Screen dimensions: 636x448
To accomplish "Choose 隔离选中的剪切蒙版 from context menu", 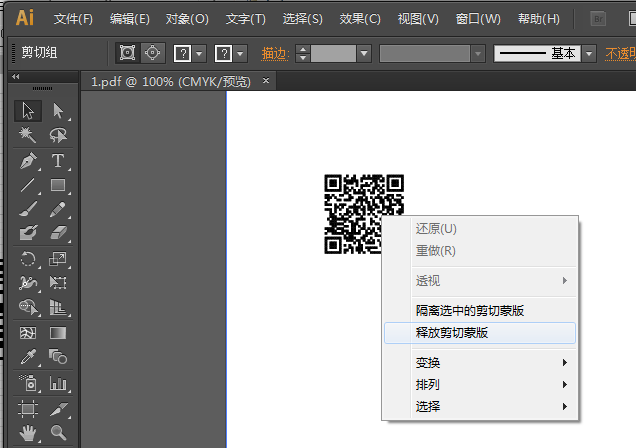I will pos(479,311).
